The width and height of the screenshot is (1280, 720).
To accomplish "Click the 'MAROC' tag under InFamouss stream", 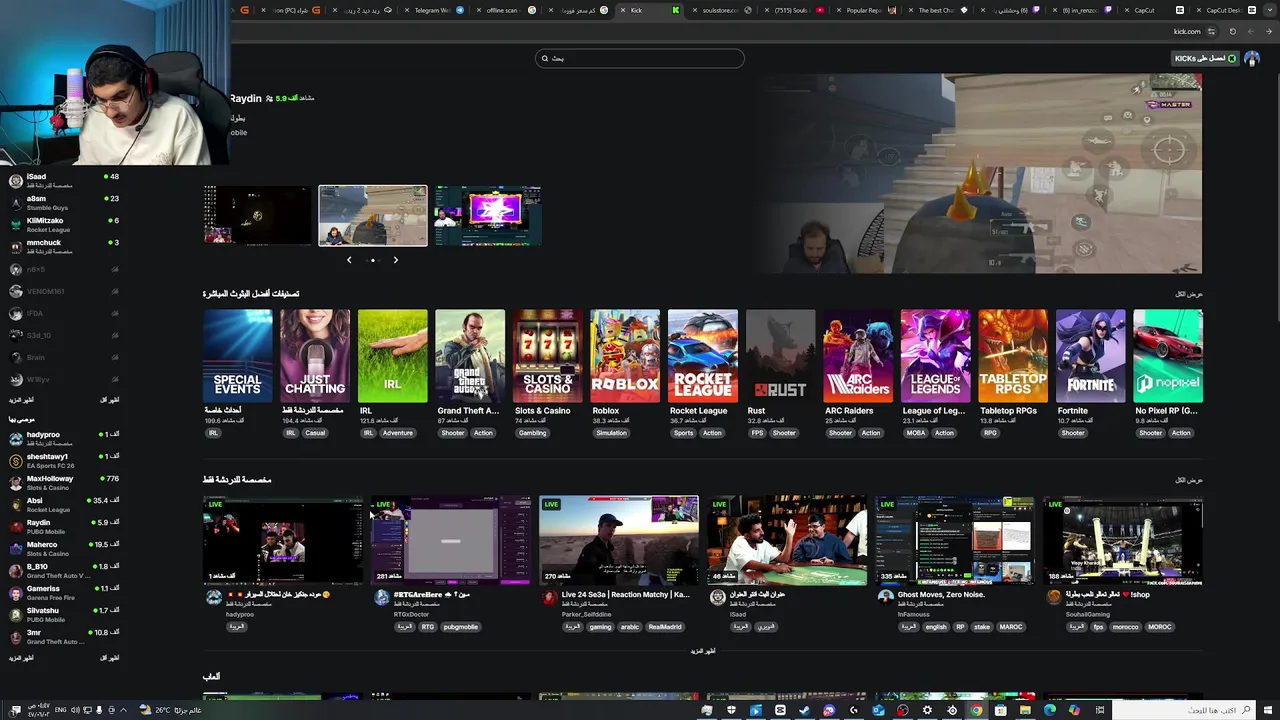I will [x=1011, y=627].
